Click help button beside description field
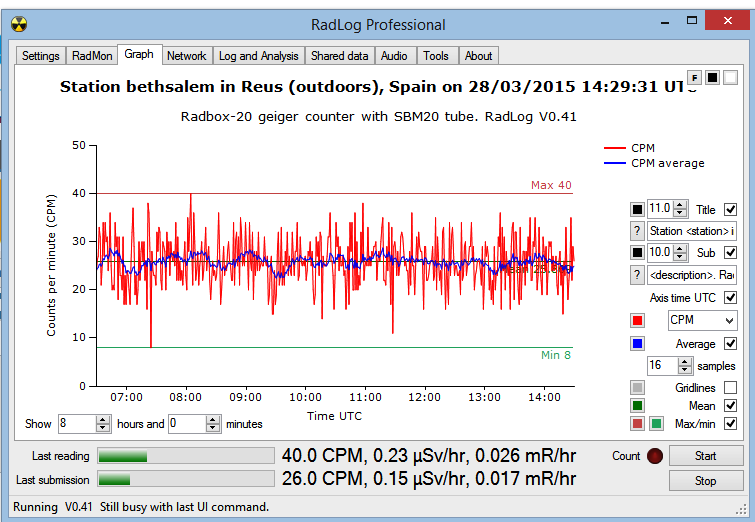Viewport: 755px width, 522px height. point(637,275)
